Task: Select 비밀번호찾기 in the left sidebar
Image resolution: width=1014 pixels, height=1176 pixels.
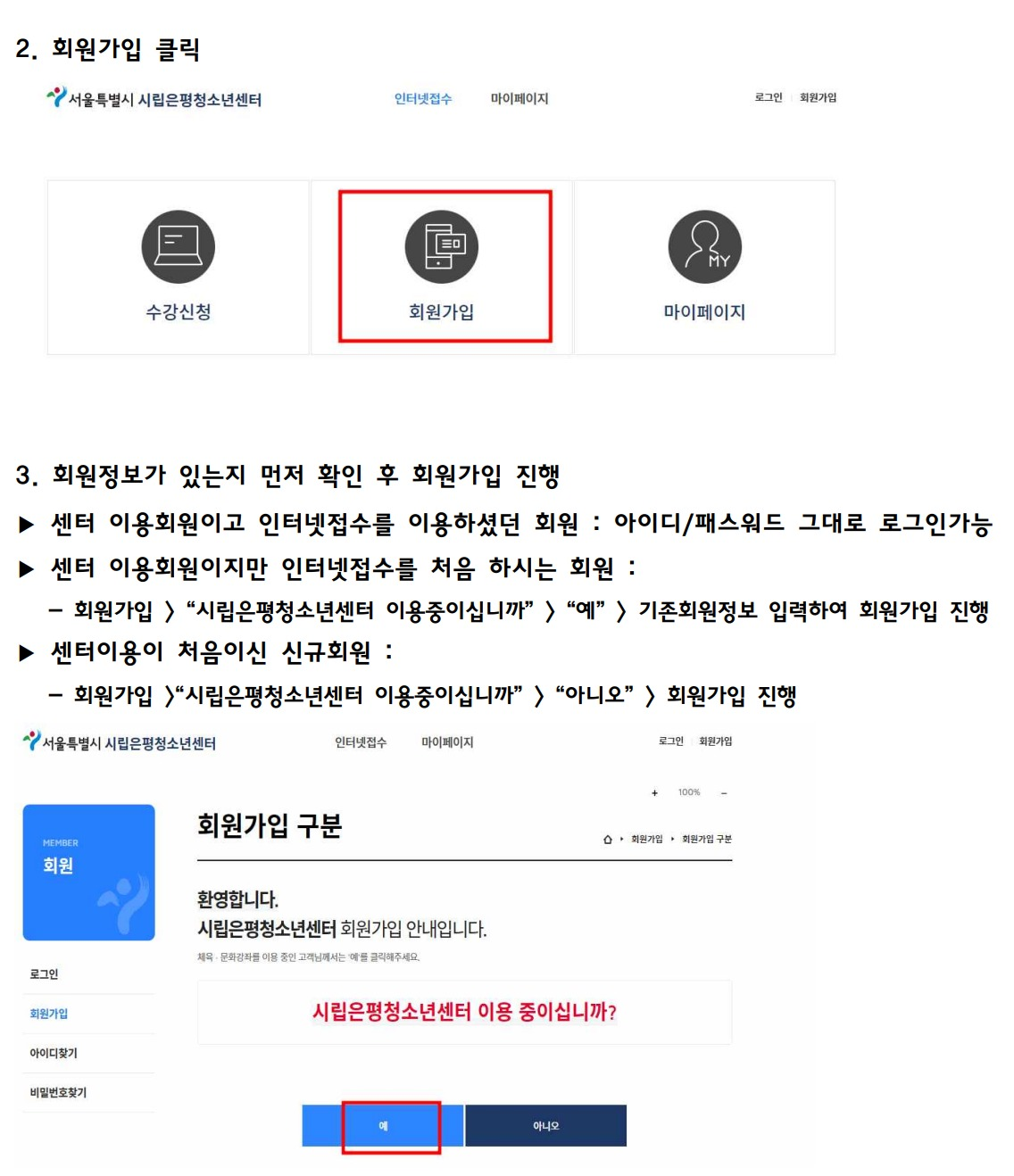Action: tap(58, 1092)
